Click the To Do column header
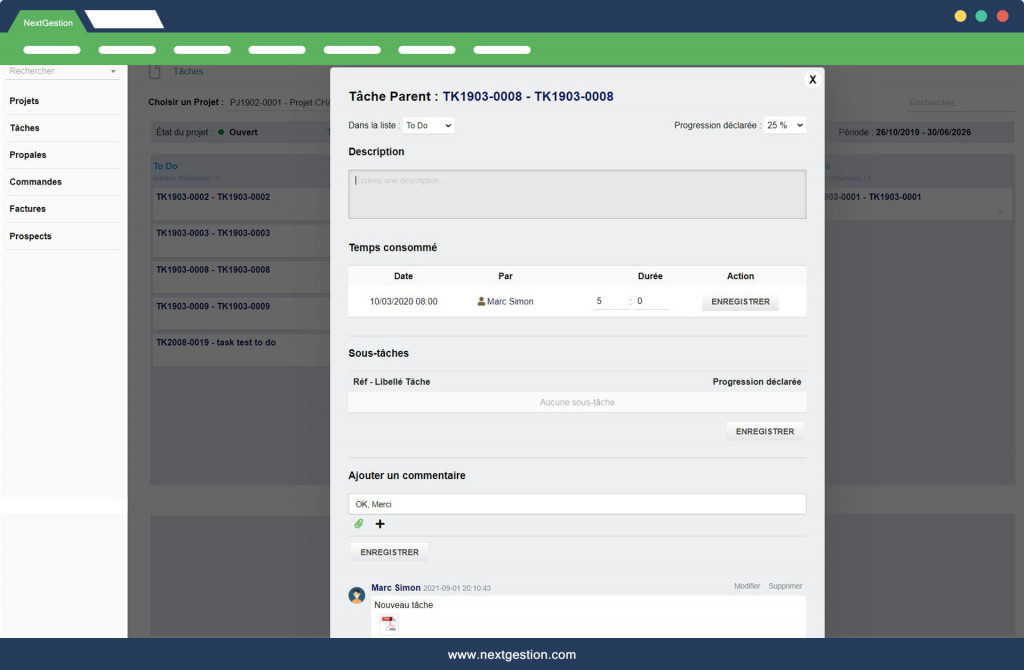 165,167
